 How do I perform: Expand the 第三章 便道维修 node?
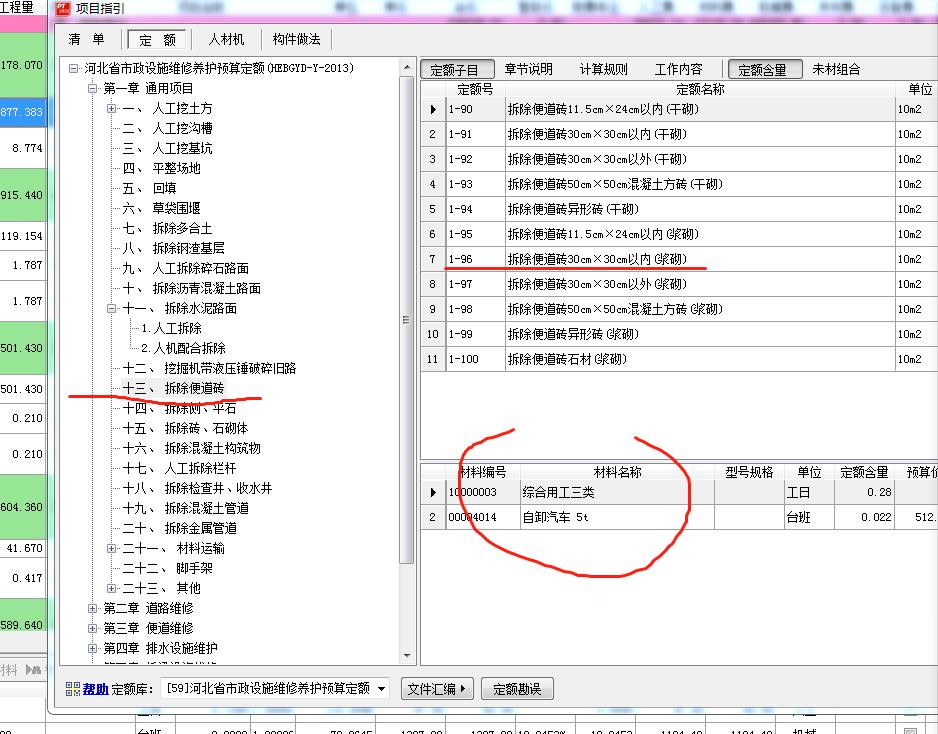tap(93, 629)
